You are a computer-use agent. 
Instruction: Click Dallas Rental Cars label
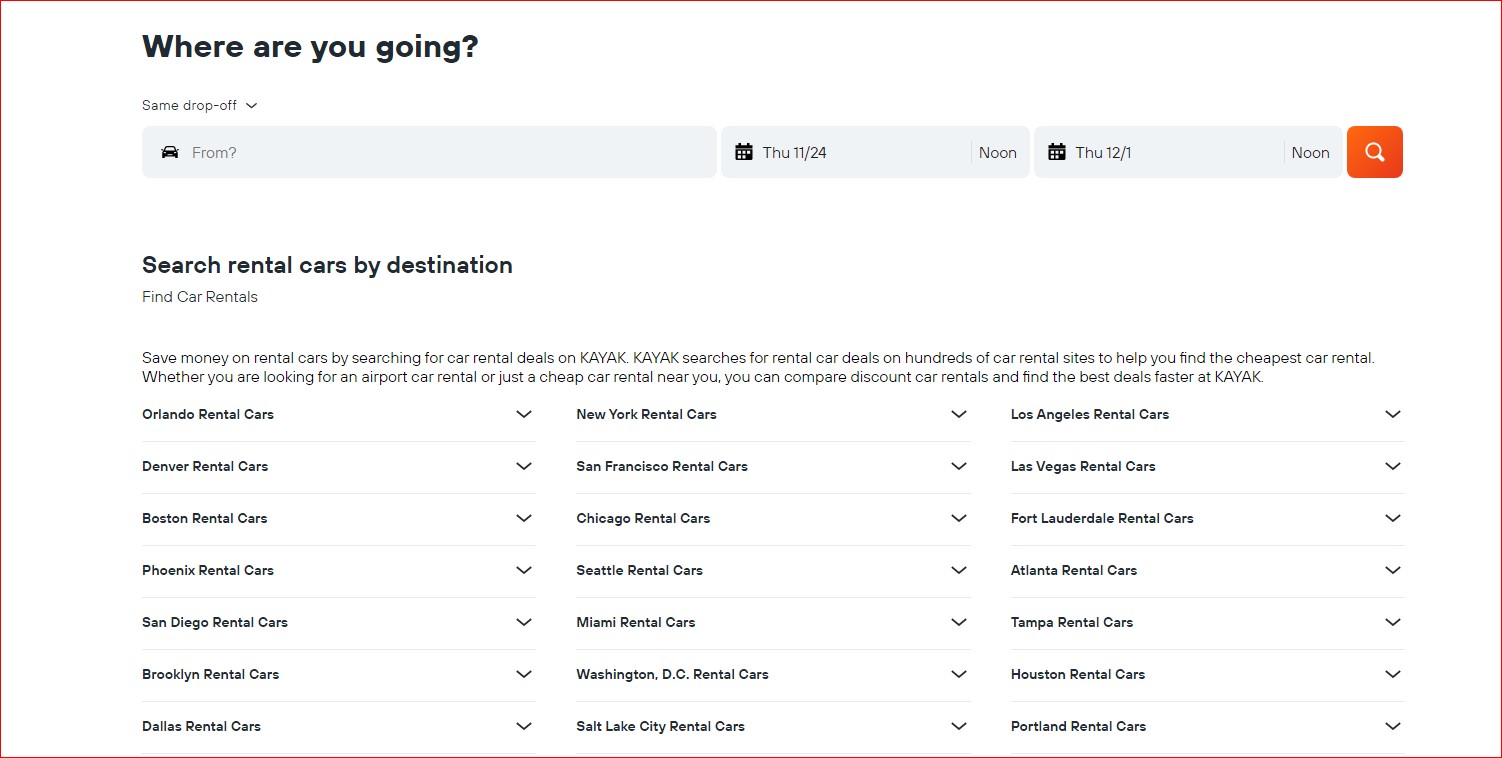coord(201,726)
